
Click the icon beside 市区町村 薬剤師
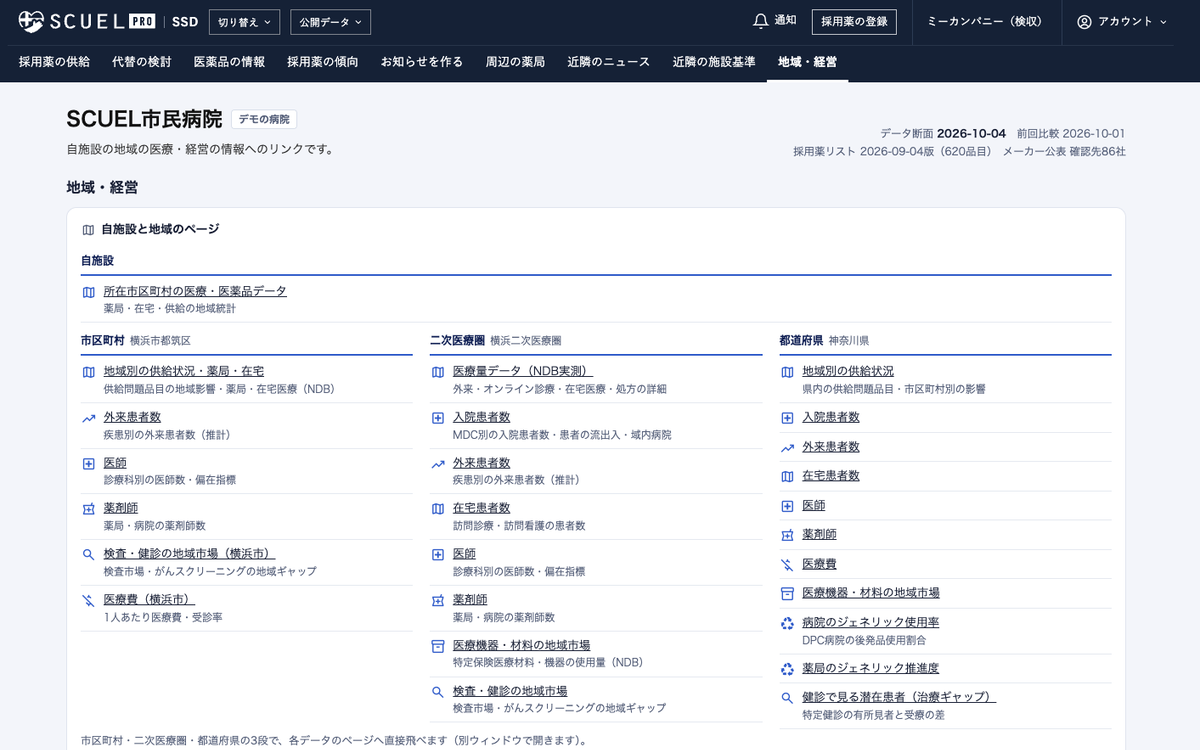coord(88,509)
